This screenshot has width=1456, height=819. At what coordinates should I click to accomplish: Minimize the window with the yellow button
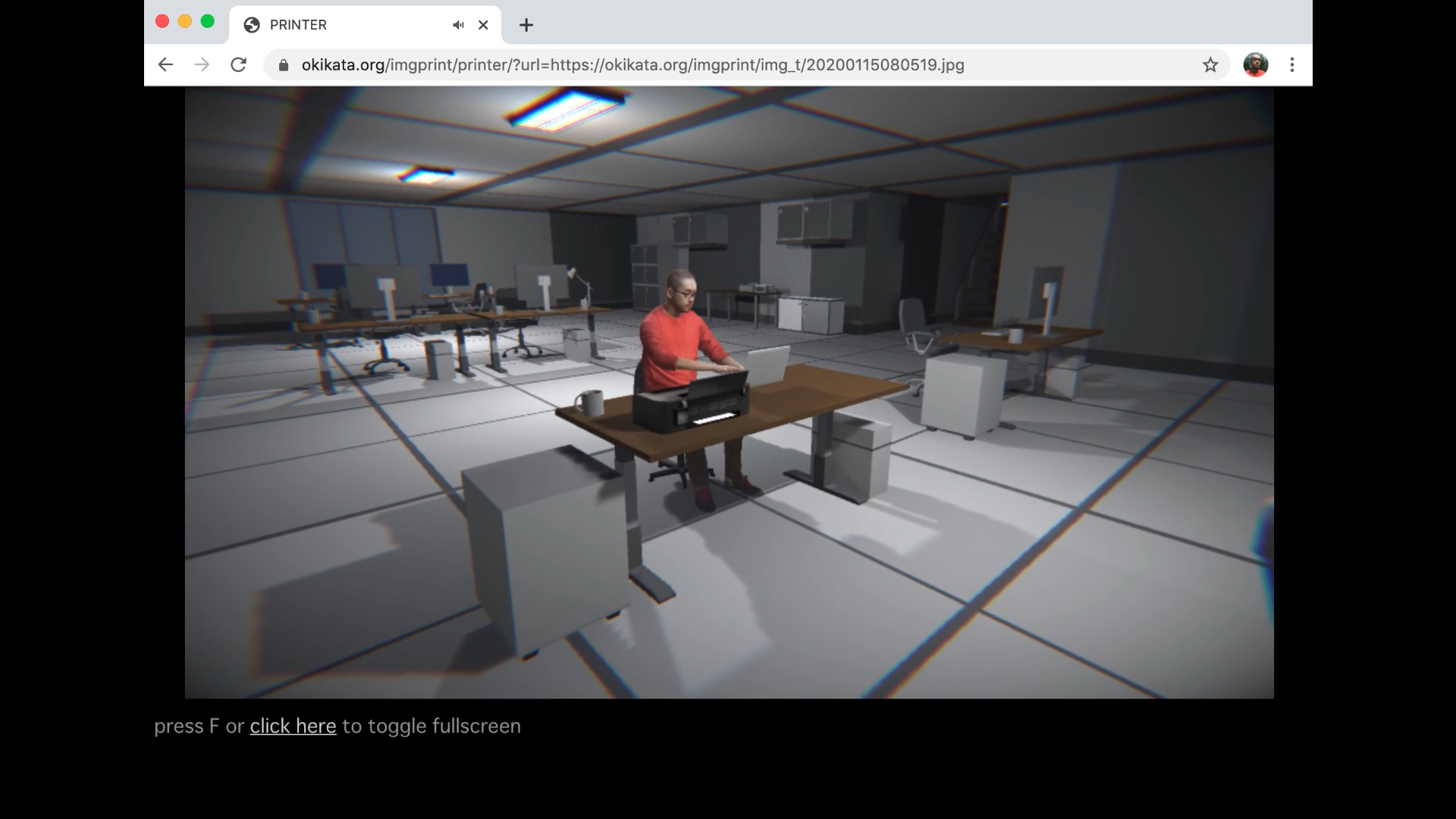(x=185, y=21)
